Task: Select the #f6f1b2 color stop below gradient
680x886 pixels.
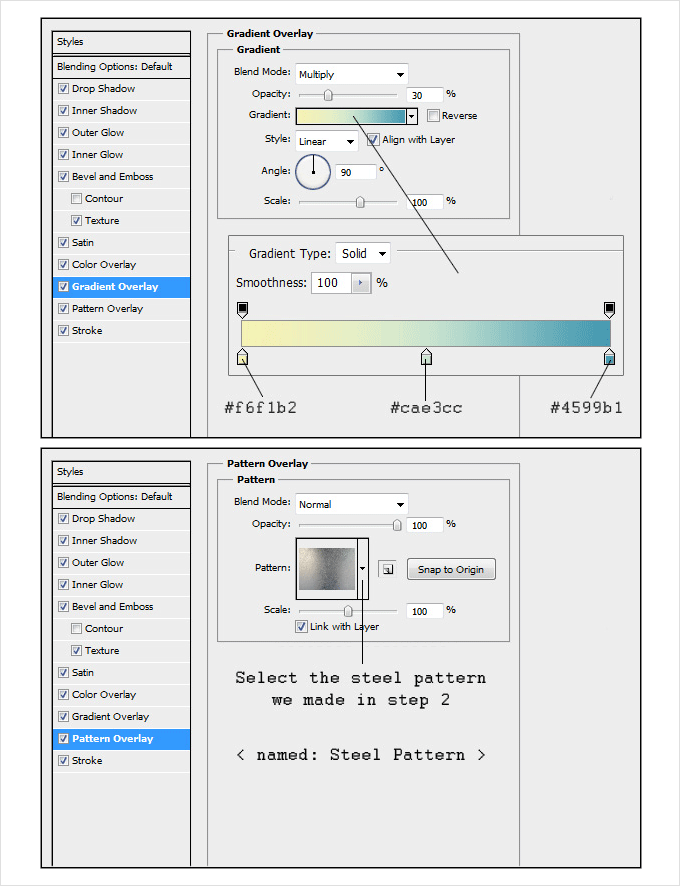Action: 242,358
